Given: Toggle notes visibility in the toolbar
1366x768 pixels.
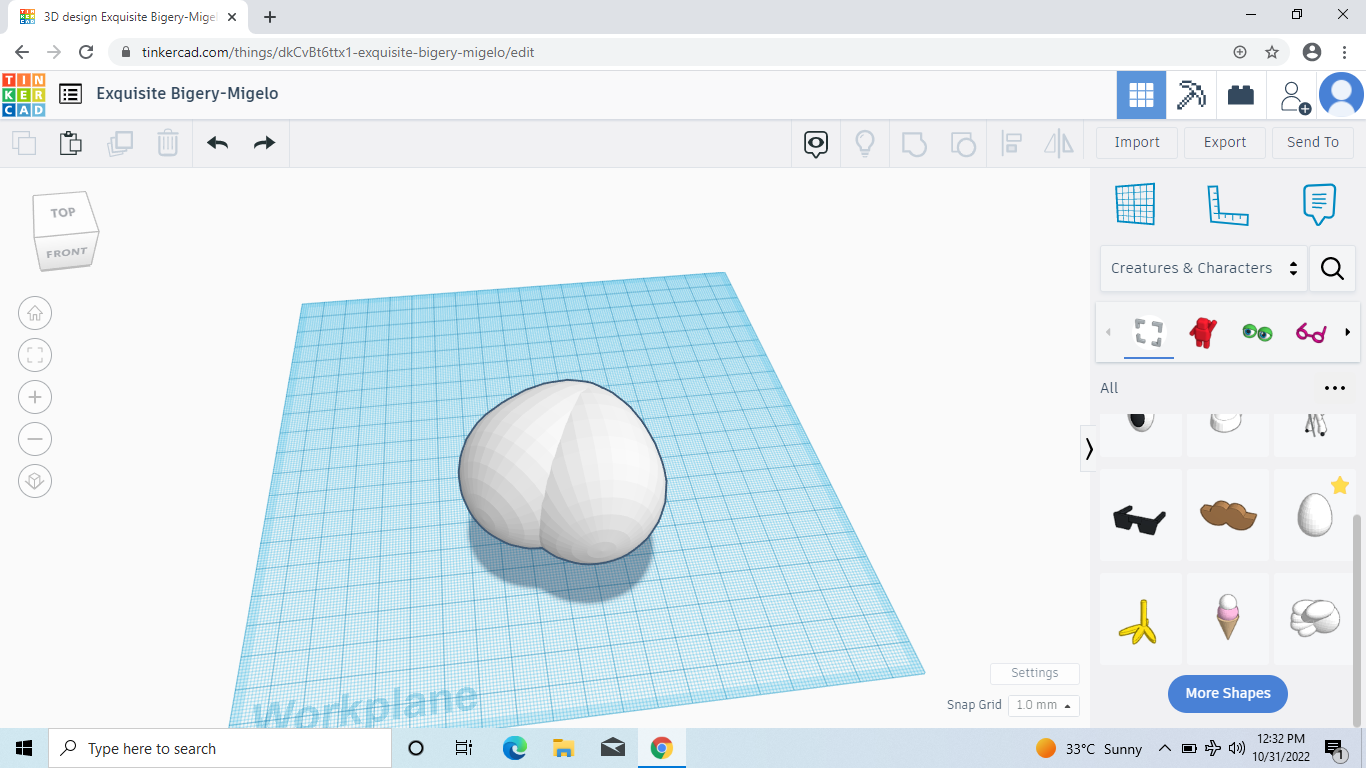Looking at the screenshot, I should coord(815,144).
